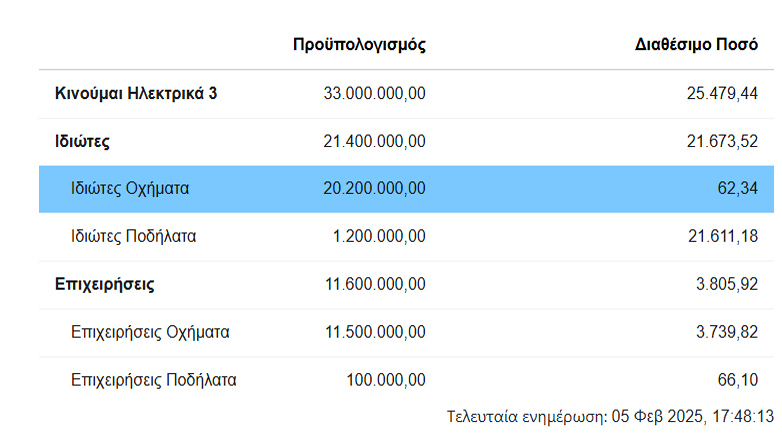Click the Προϋπολογισμός column header
Viewport: 782px width, 440px height.
pyautogui.click(x=360, y=45)
